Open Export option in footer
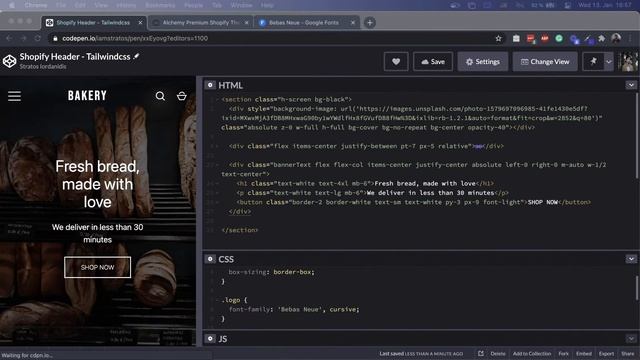Image resolution: width=640 pixels, height=360 pixels. 606,353
